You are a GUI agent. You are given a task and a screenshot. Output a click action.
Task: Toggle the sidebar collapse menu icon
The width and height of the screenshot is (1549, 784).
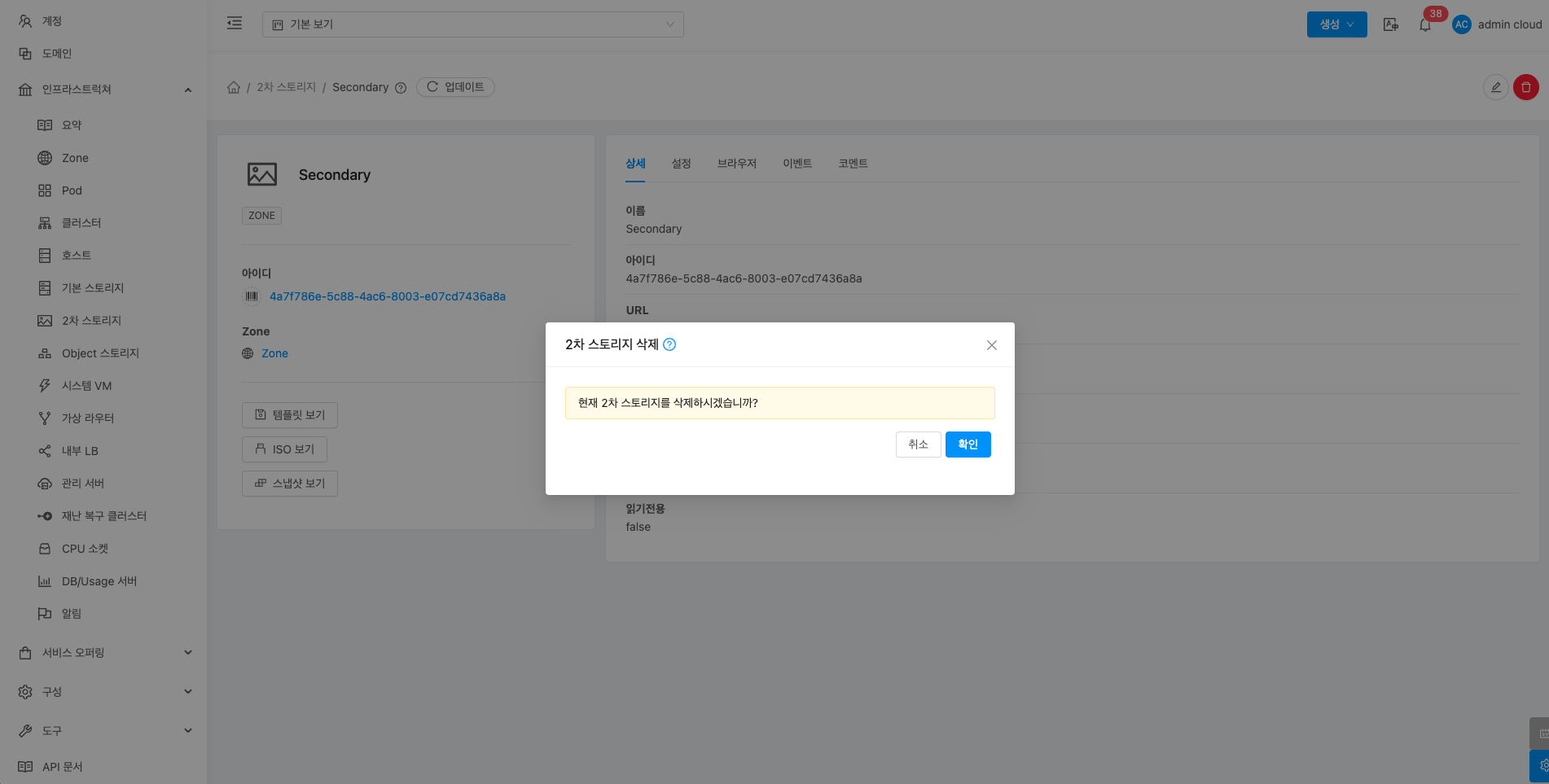[x=235, y=24]
